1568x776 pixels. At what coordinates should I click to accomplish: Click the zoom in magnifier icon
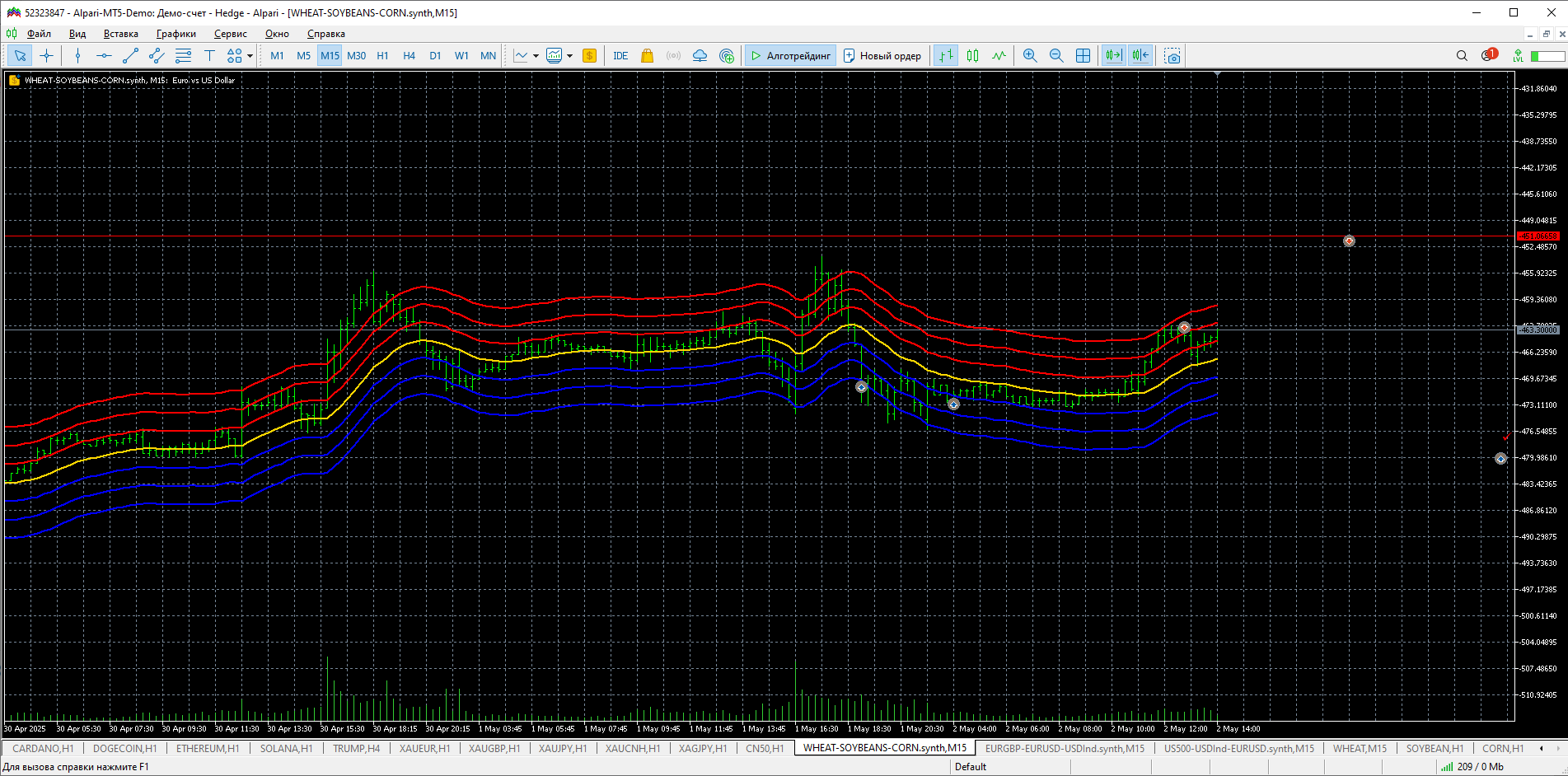pyautogui.click(x=1029, y=56)
